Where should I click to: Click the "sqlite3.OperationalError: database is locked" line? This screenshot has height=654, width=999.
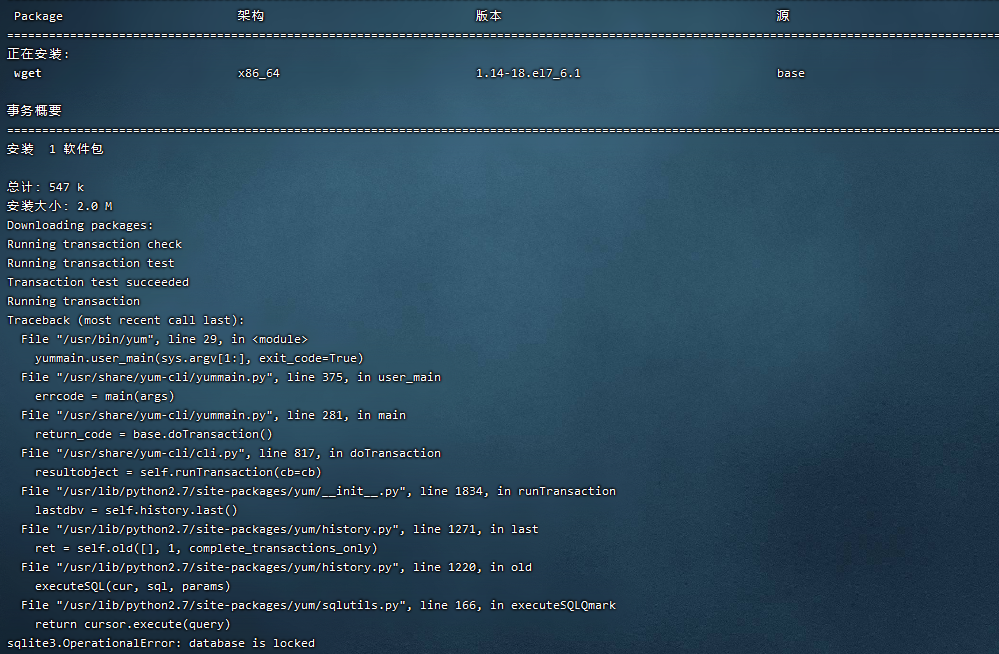click(x=161, y=643)
